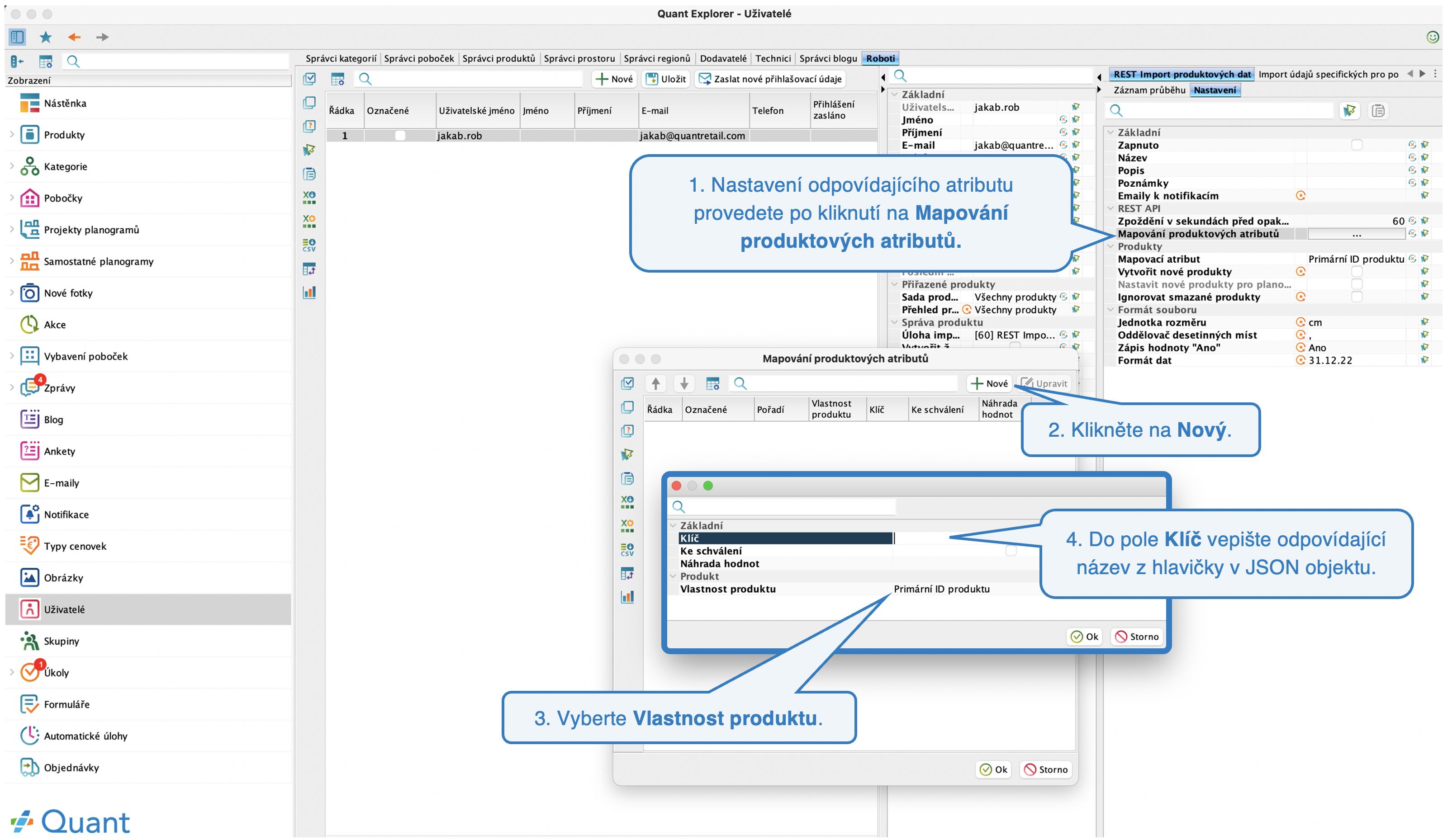Image resolution: width=1452 pixels, height=840 pixels.
Task: Open Automatické úlohy icon
Action: [x=29, y=736]
